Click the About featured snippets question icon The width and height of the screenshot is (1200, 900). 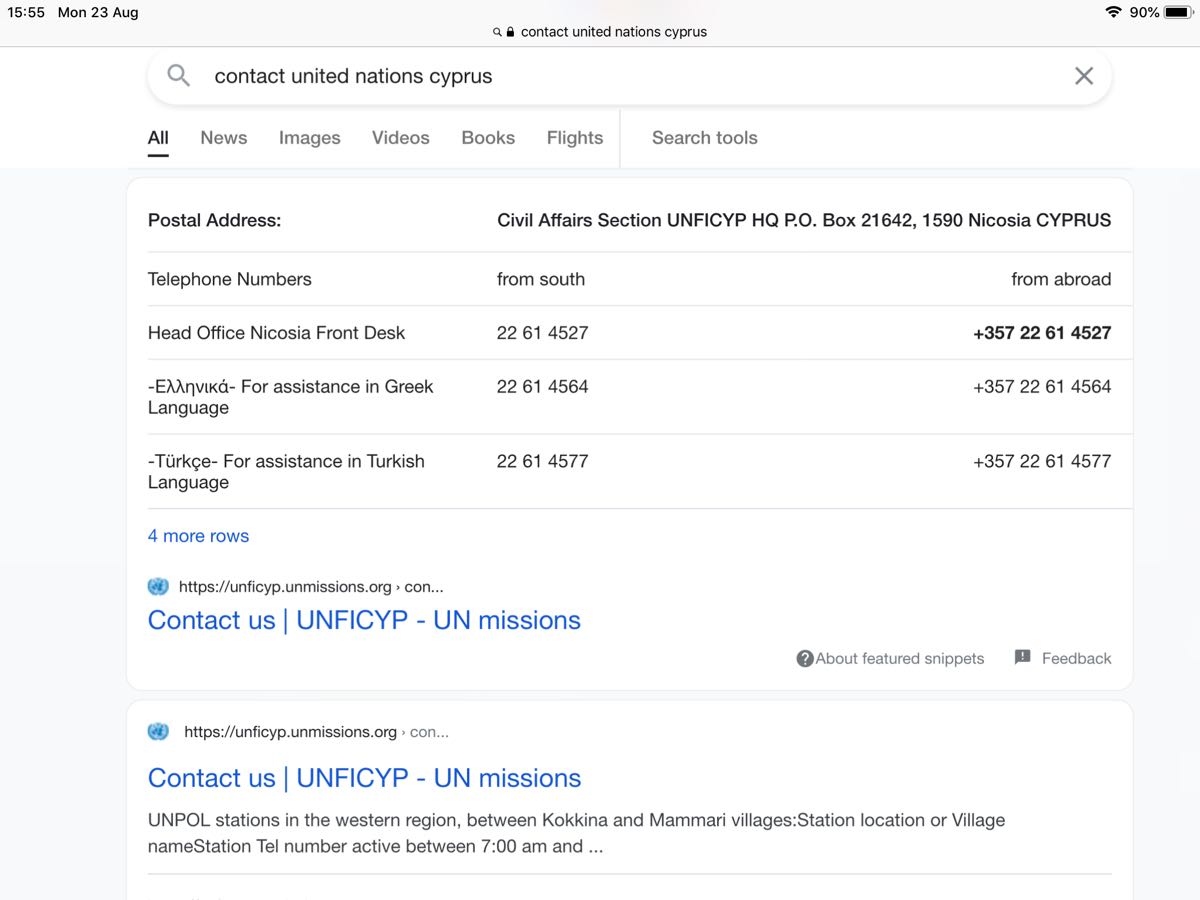click(x=805, y=658)
